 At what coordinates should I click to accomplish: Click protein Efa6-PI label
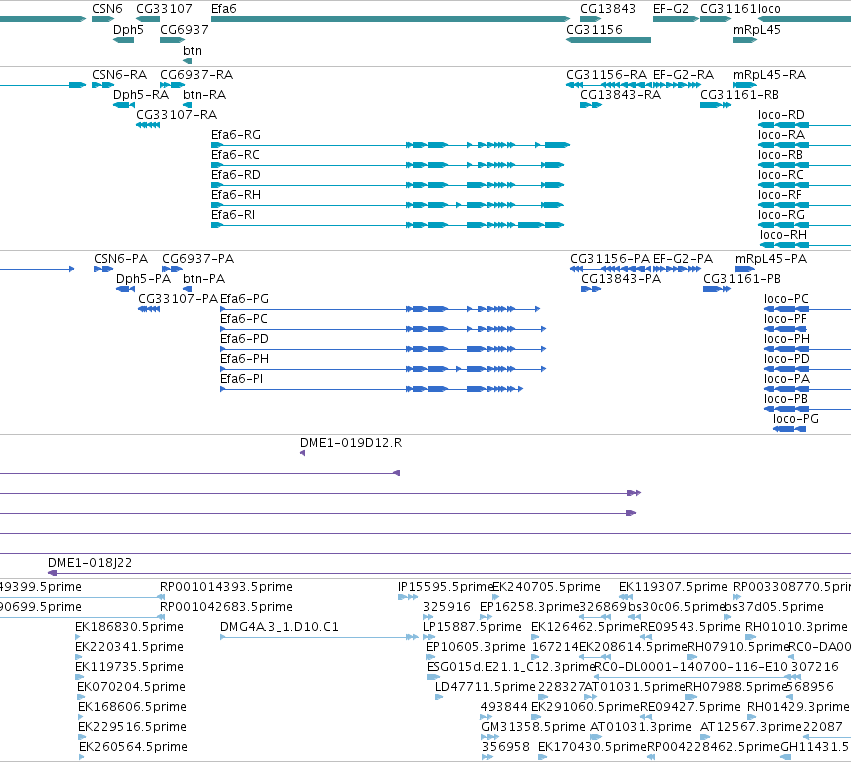pos(242,379)
